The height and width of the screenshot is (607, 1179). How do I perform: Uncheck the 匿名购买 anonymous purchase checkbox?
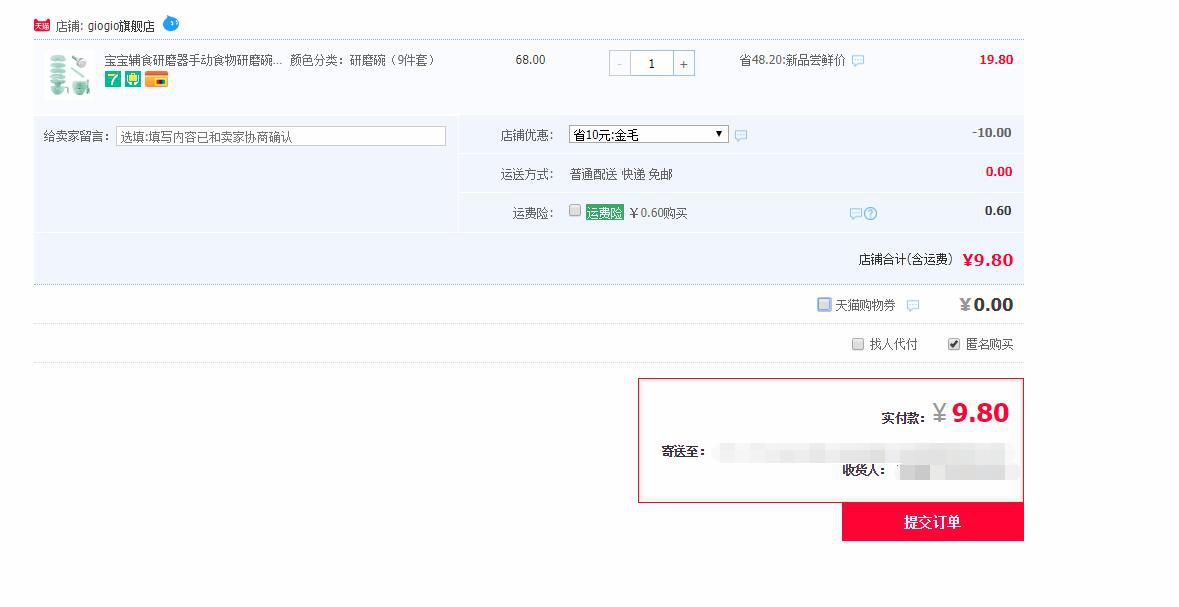tap(954, 344)
